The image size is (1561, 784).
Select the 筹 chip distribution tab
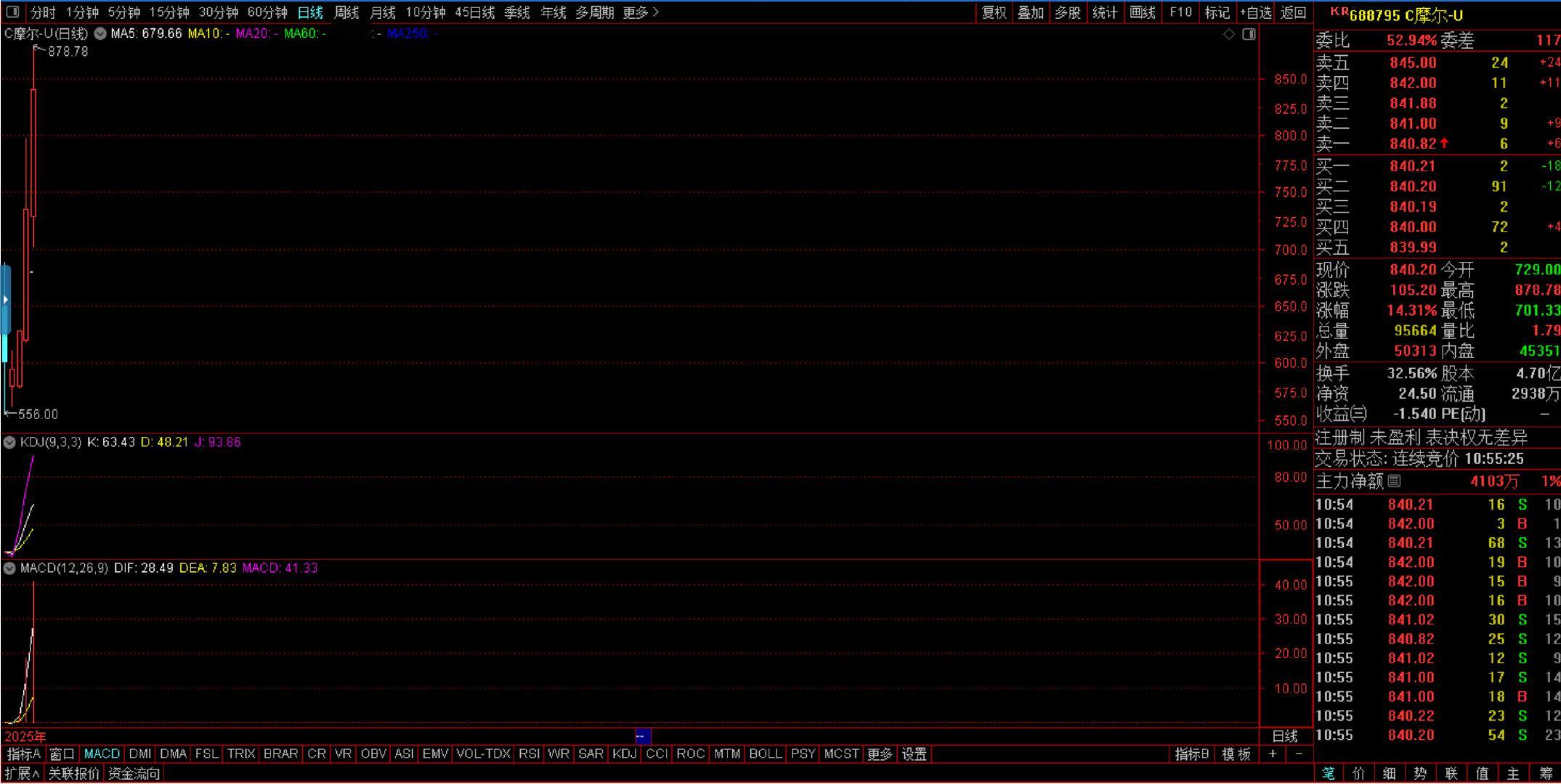[1545, 774]
